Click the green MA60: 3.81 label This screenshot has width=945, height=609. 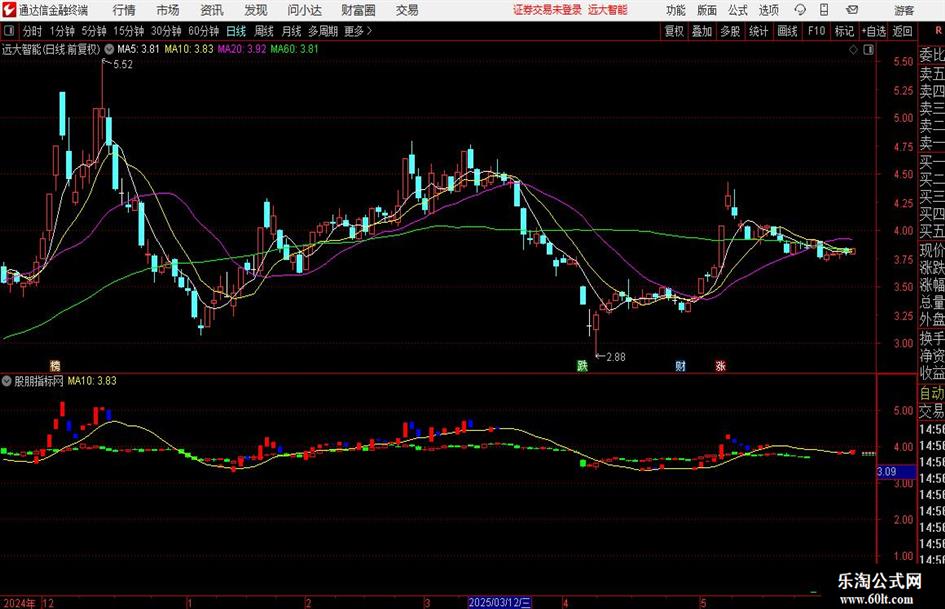pyautogui.click(x=294, y=49)
